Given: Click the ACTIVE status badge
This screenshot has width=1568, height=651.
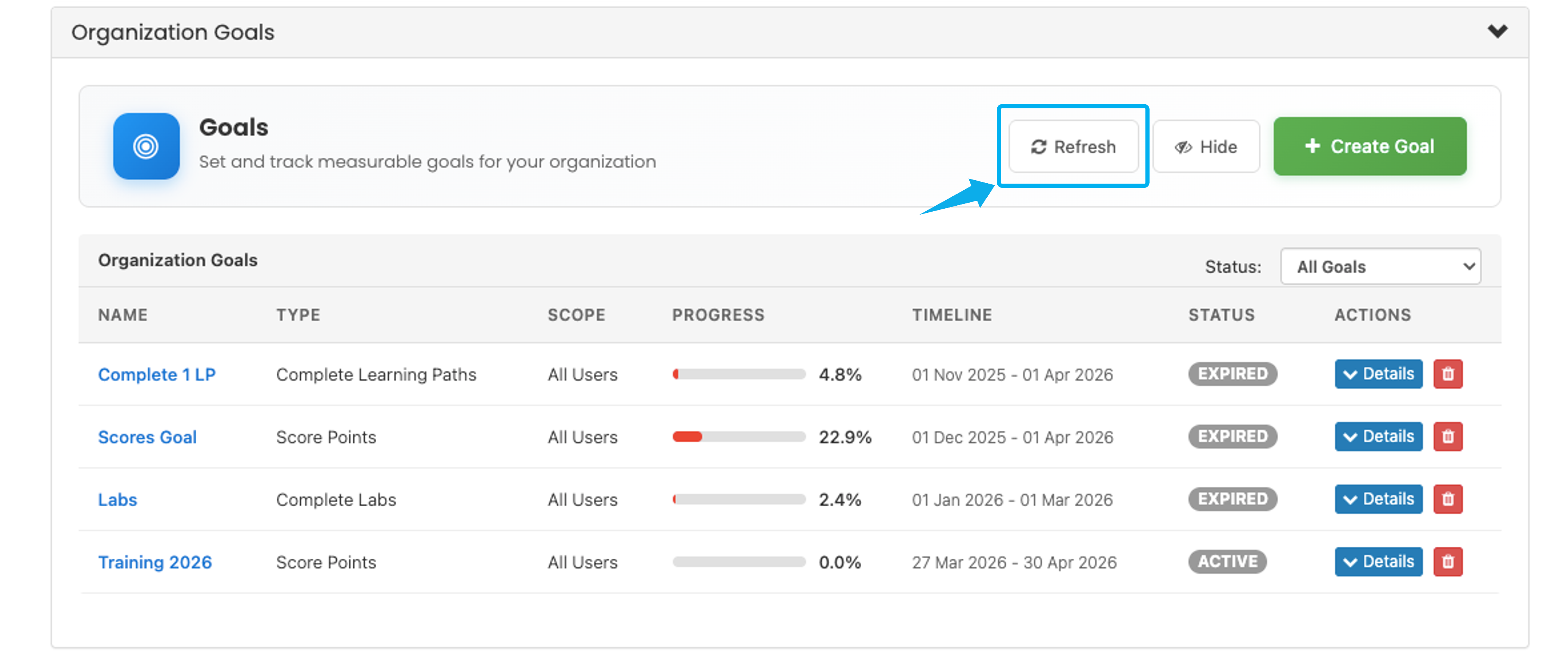Looking at the screenshot, I should (1227, 562).
